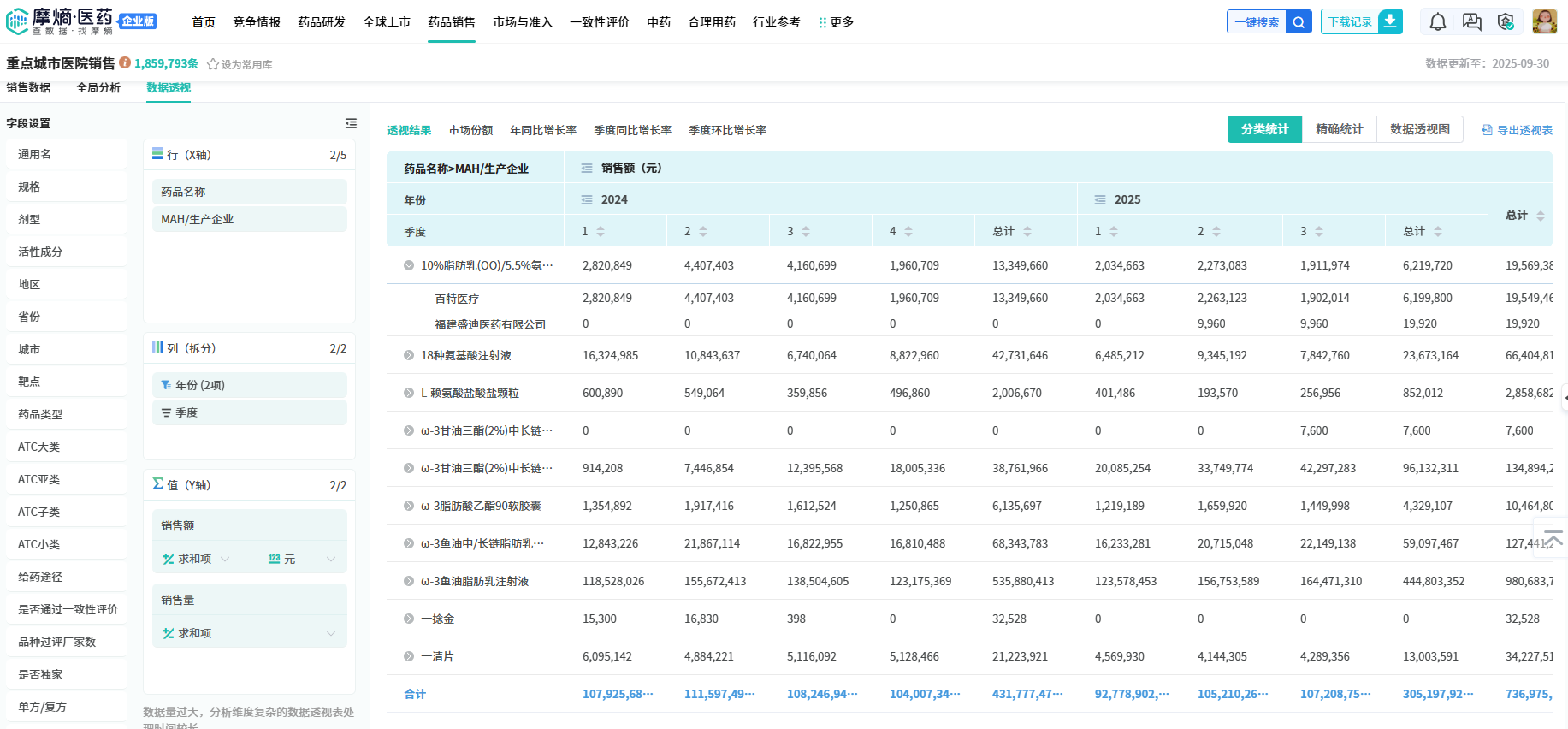The width and height of the screenshot is (1568, 729).
Task: Click the search magnifier icon
Action: coord(1299,22)
